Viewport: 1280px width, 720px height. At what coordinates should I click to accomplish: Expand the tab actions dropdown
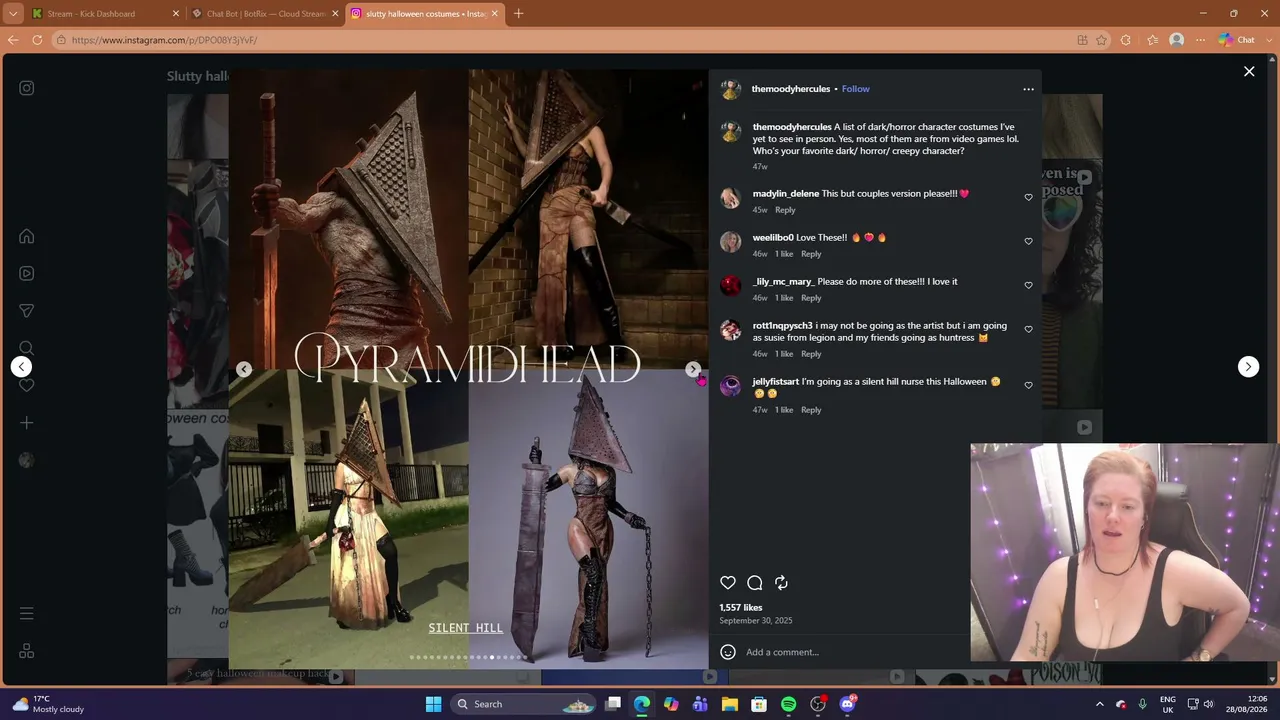(13, 14)
